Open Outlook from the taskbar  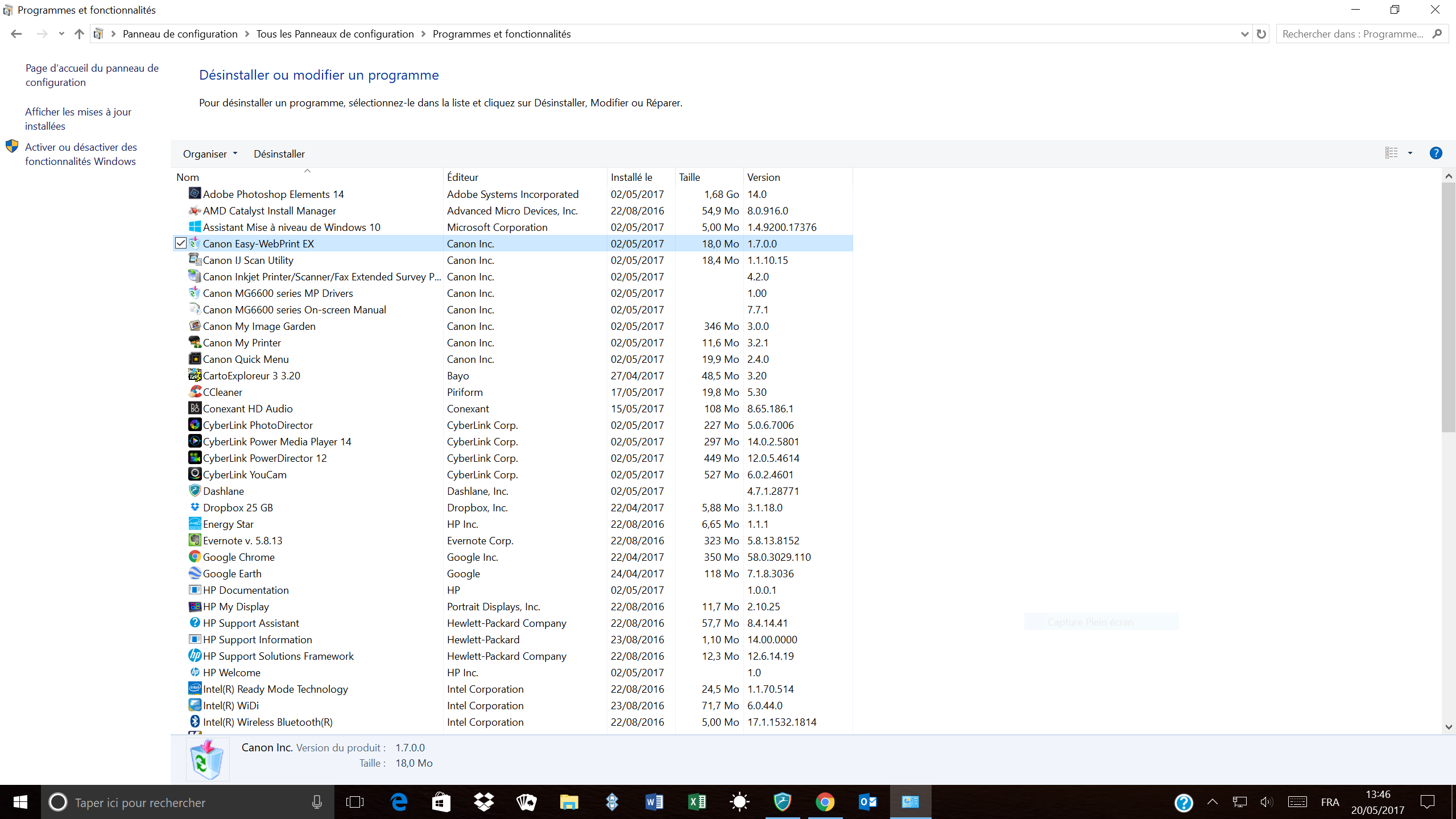[867, 802]
